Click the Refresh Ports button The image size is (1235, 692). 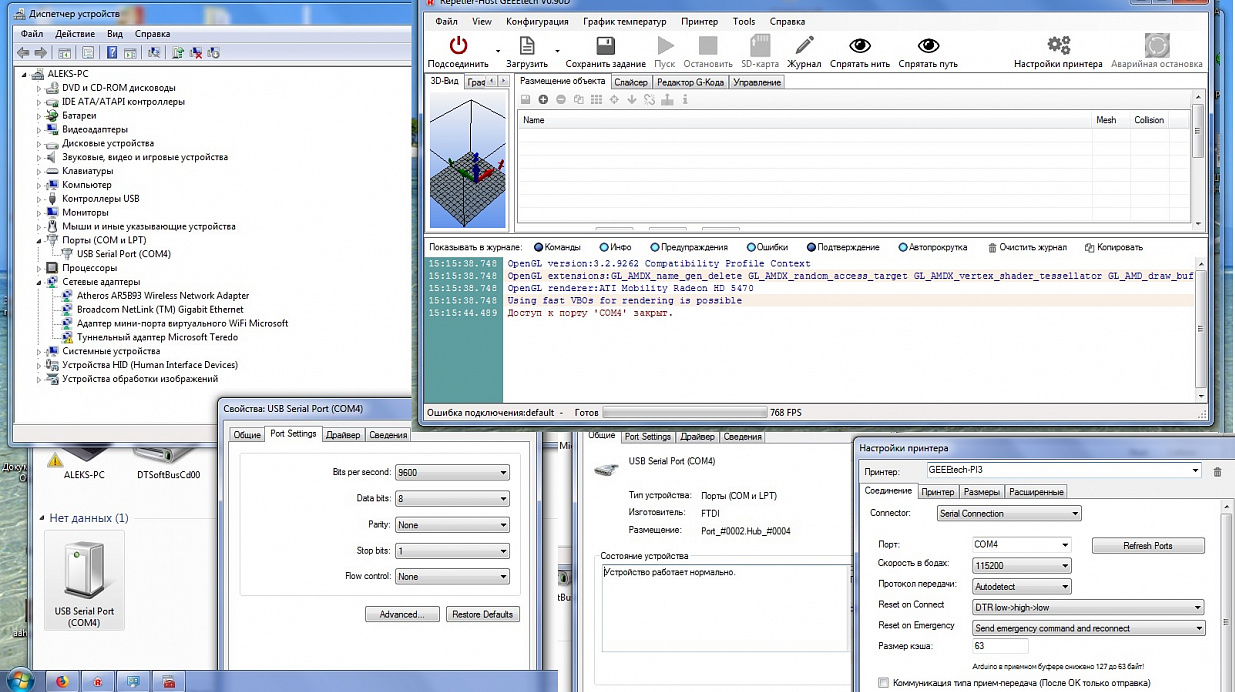[1147, 546]
